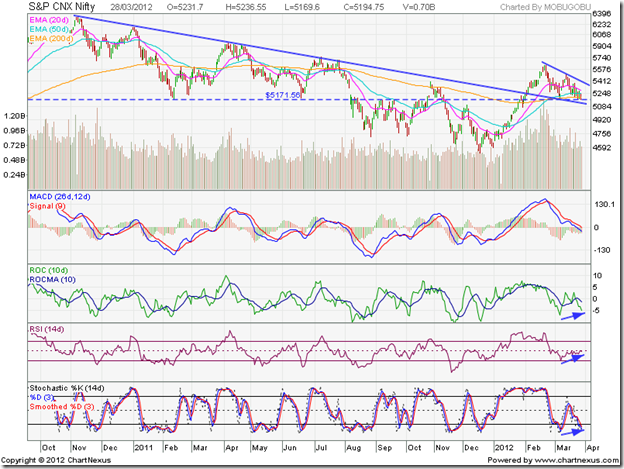Screen dimensions: 624x469
Task: Click the Charted By MOBUGOBU watermark
Action: (x=546, y=7)
